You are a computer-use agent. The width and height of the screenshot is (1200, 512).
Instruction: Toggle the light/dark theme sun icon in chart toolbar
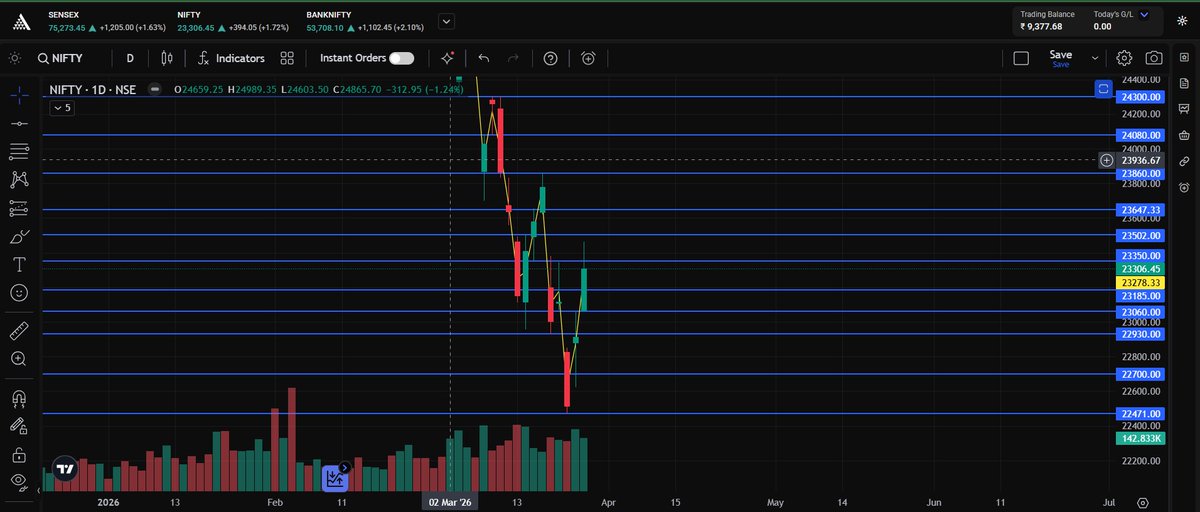[x=13, y=58]
